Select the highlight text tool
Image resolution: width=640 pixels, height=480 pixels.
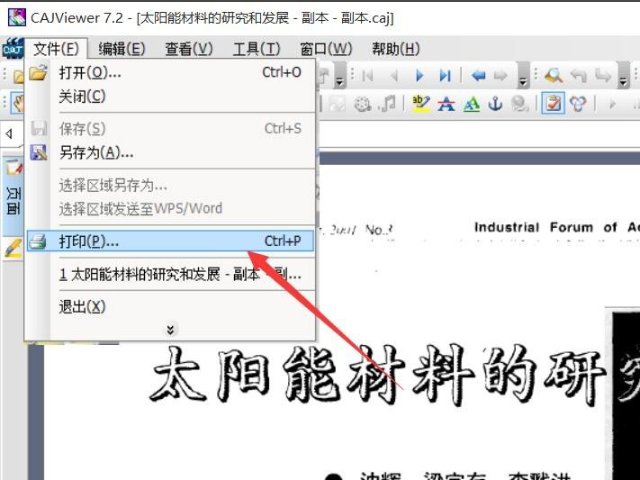coord(421,104)
